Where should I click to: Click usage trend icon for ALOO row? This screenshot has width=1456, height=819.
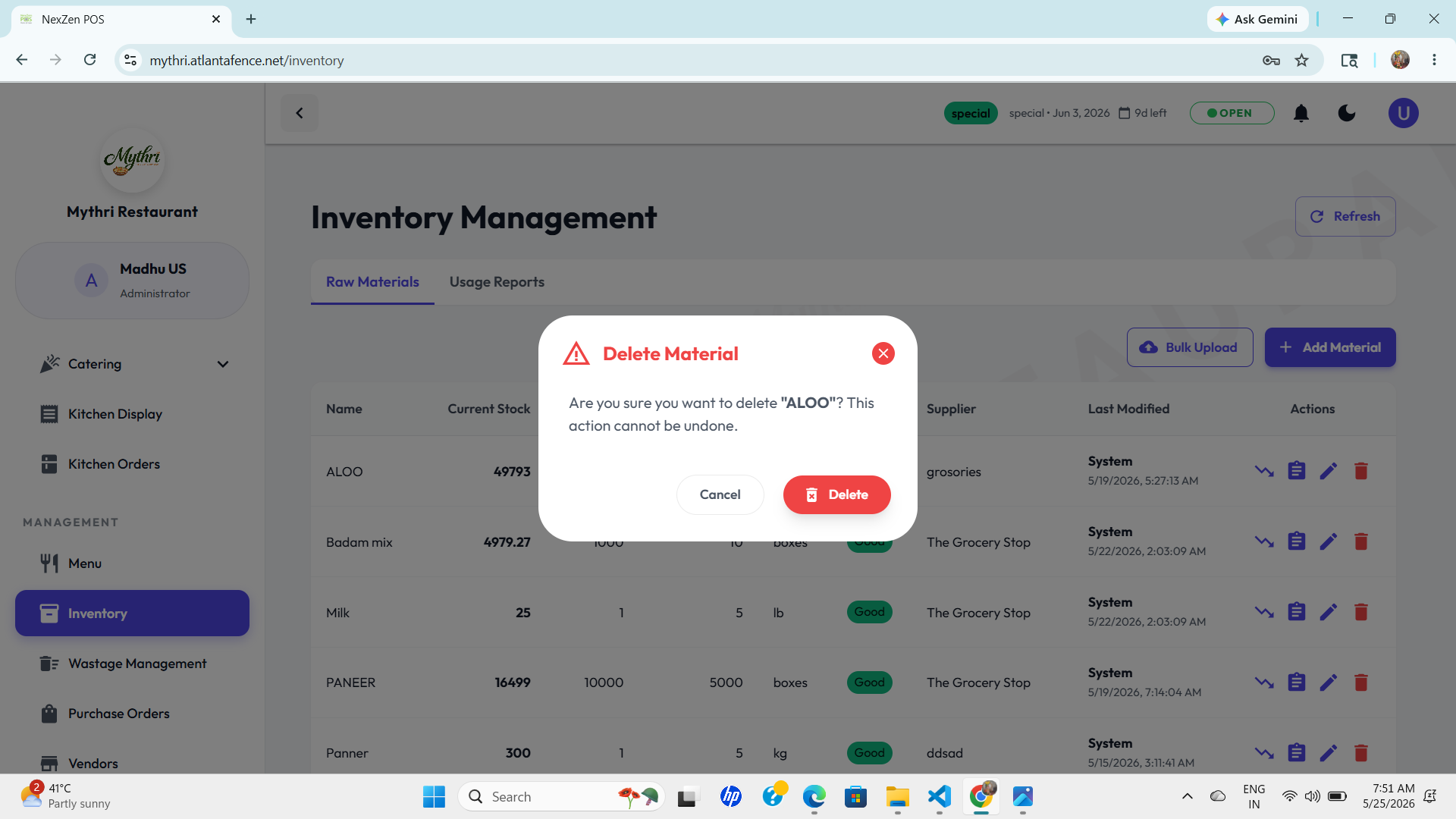pyautogui.click(x=1264, y=471)
